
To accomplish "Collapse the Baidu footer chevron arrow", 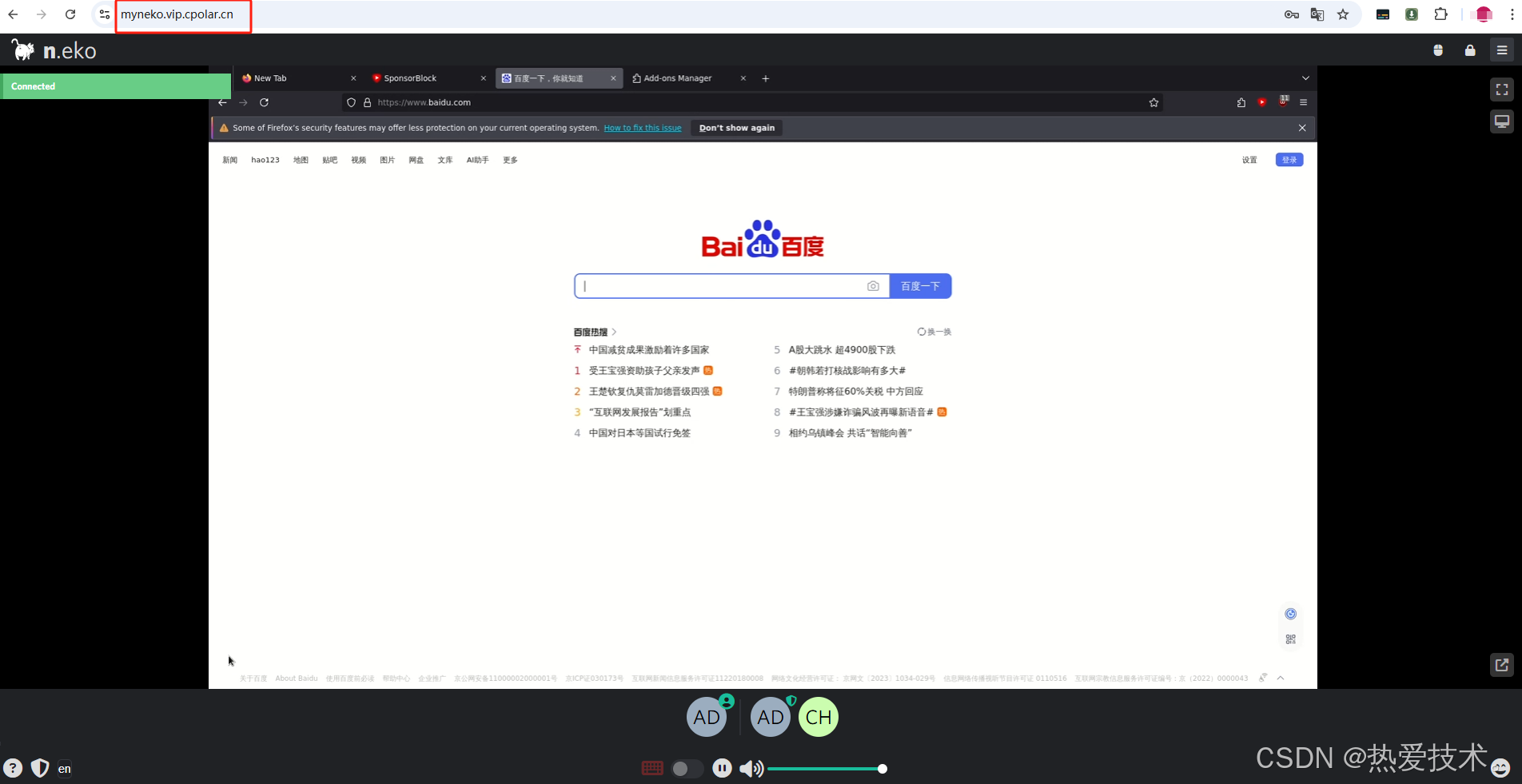I will (1281, 678).
